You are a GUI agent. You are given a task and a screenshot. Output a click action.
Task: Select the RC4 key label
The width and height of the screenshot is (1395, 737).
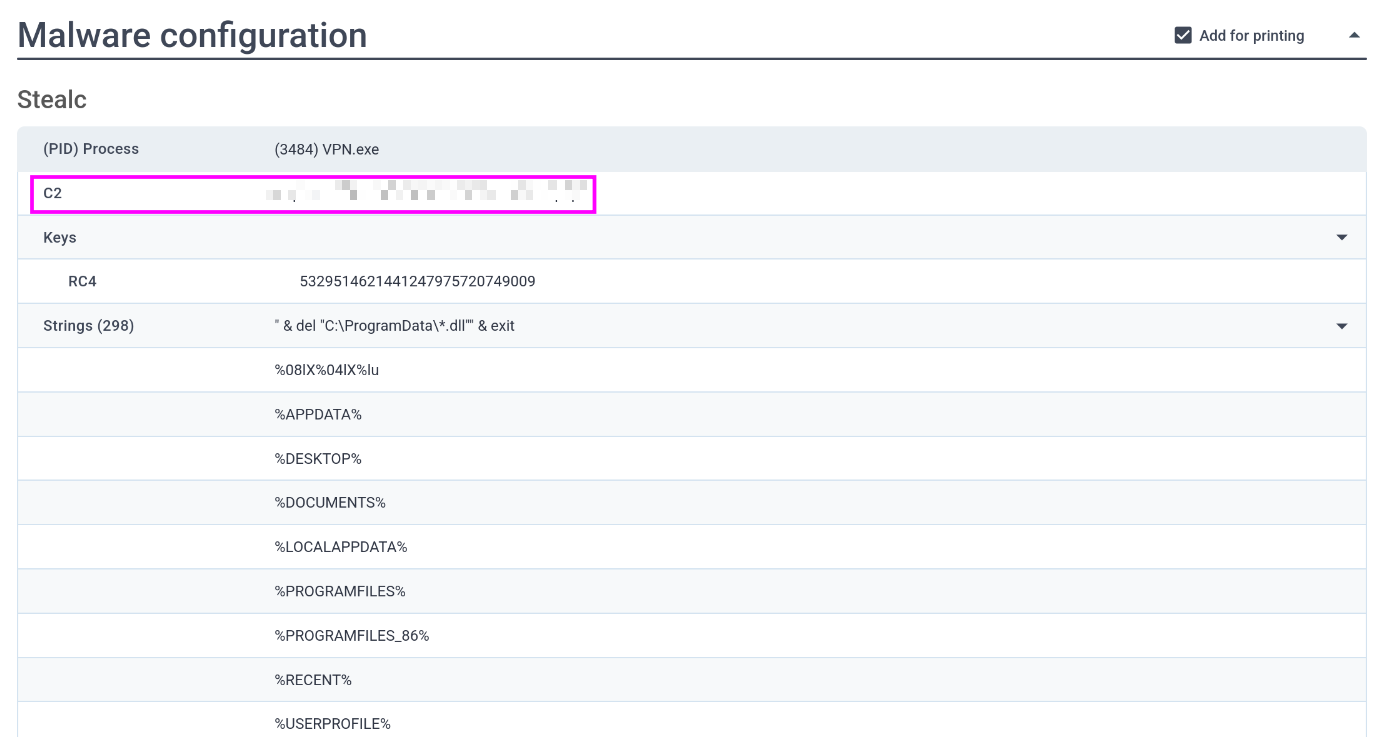(x=82, y=282)
